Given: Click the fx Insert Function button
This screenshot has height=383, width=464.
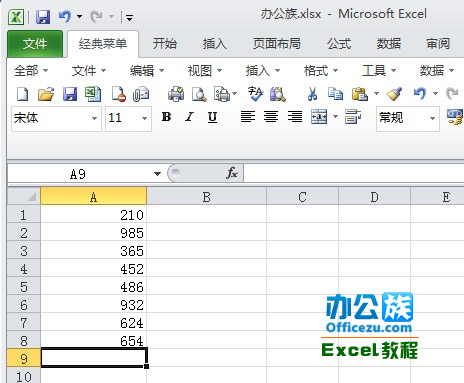Looking at the screenshot, I should [x=231, y=173].
